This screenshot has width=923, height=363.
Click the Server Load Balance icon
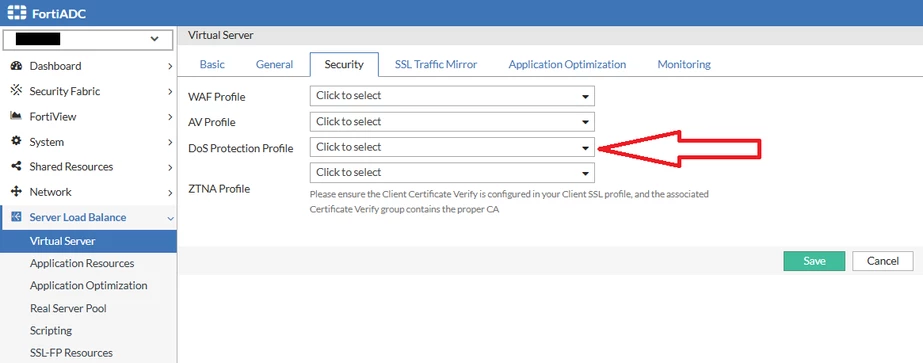[16, 217]
